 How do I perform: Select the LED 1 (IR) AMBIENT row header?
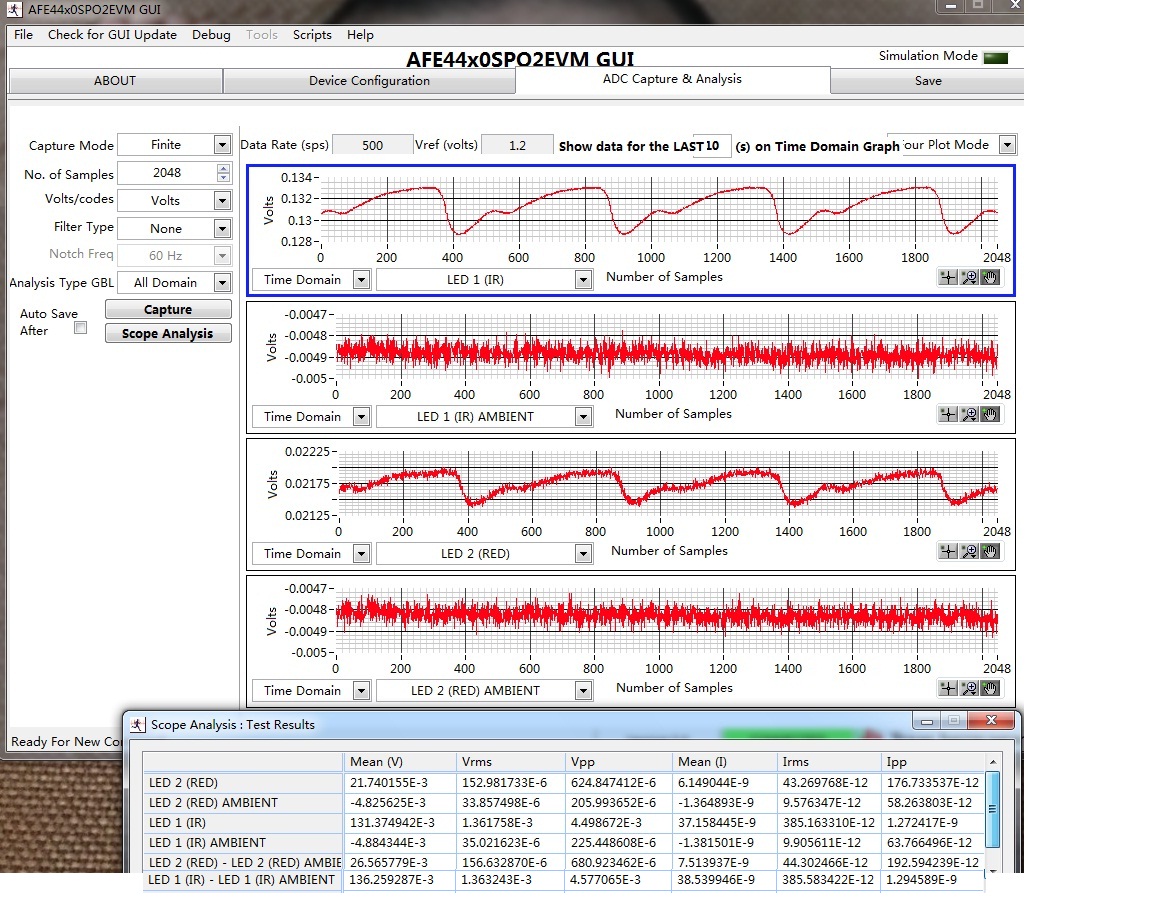(x=243, y=842)
